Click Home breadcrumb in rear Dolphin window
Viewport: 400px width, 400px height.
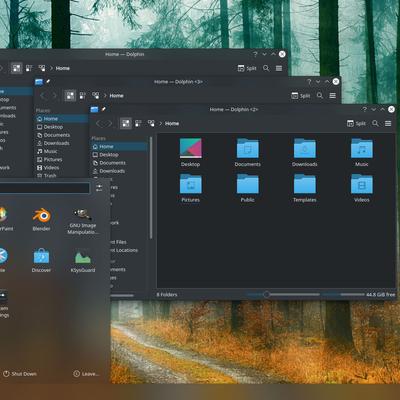click(x=63, y=68)
